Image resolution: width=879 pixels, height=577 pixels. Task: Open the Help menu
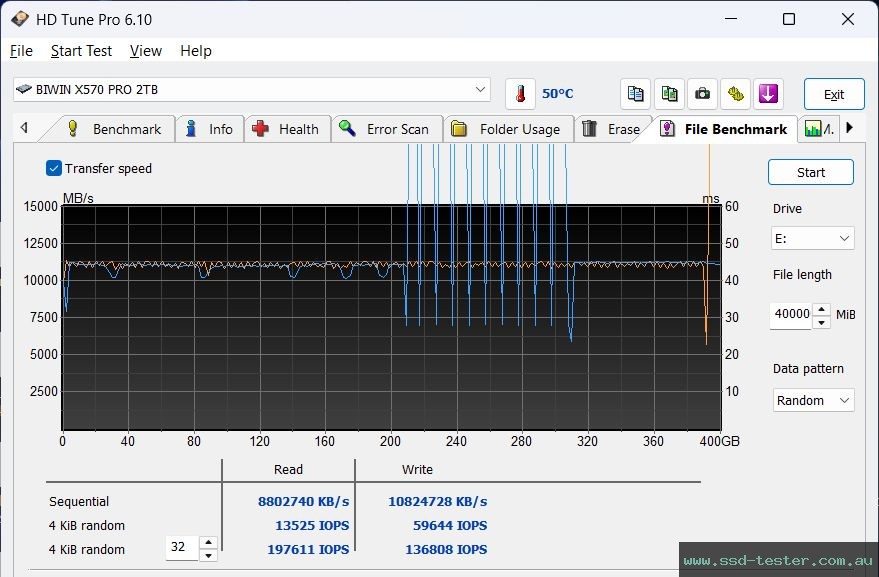[x=196, y=51]
